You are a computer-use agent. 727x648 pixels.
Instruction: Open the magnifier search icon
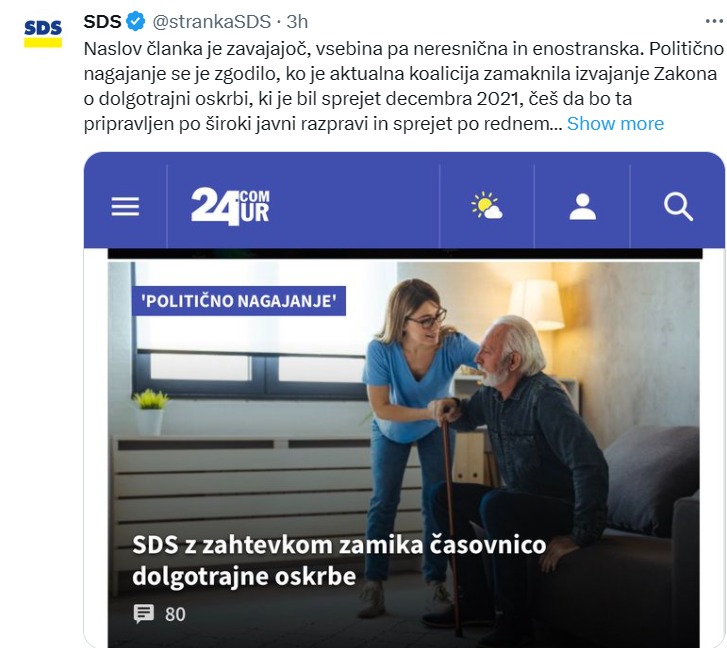[678, 207]
